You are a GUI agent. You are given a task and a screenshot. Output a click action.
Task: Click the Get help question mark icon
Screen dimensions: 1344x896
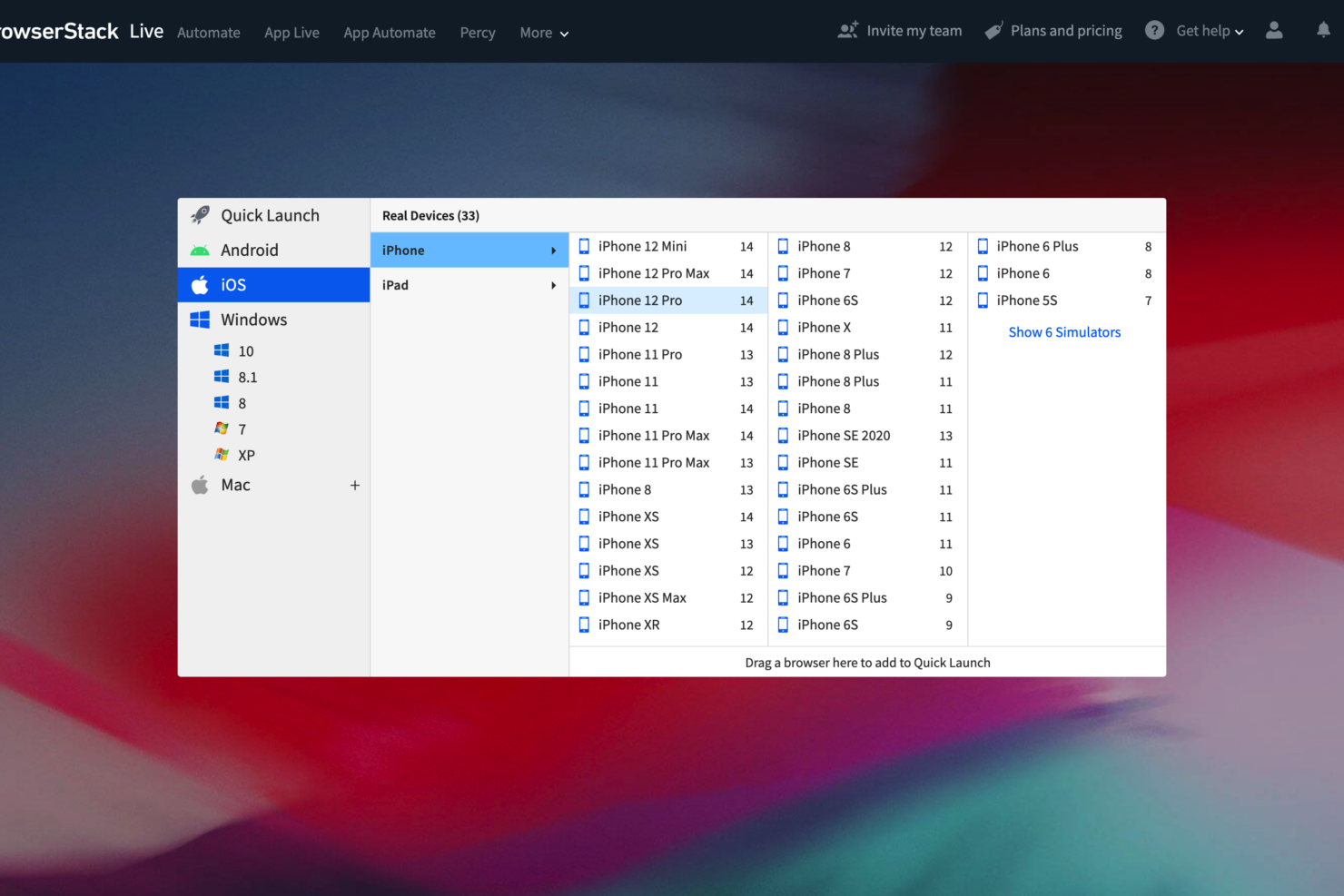[1154, 30]
